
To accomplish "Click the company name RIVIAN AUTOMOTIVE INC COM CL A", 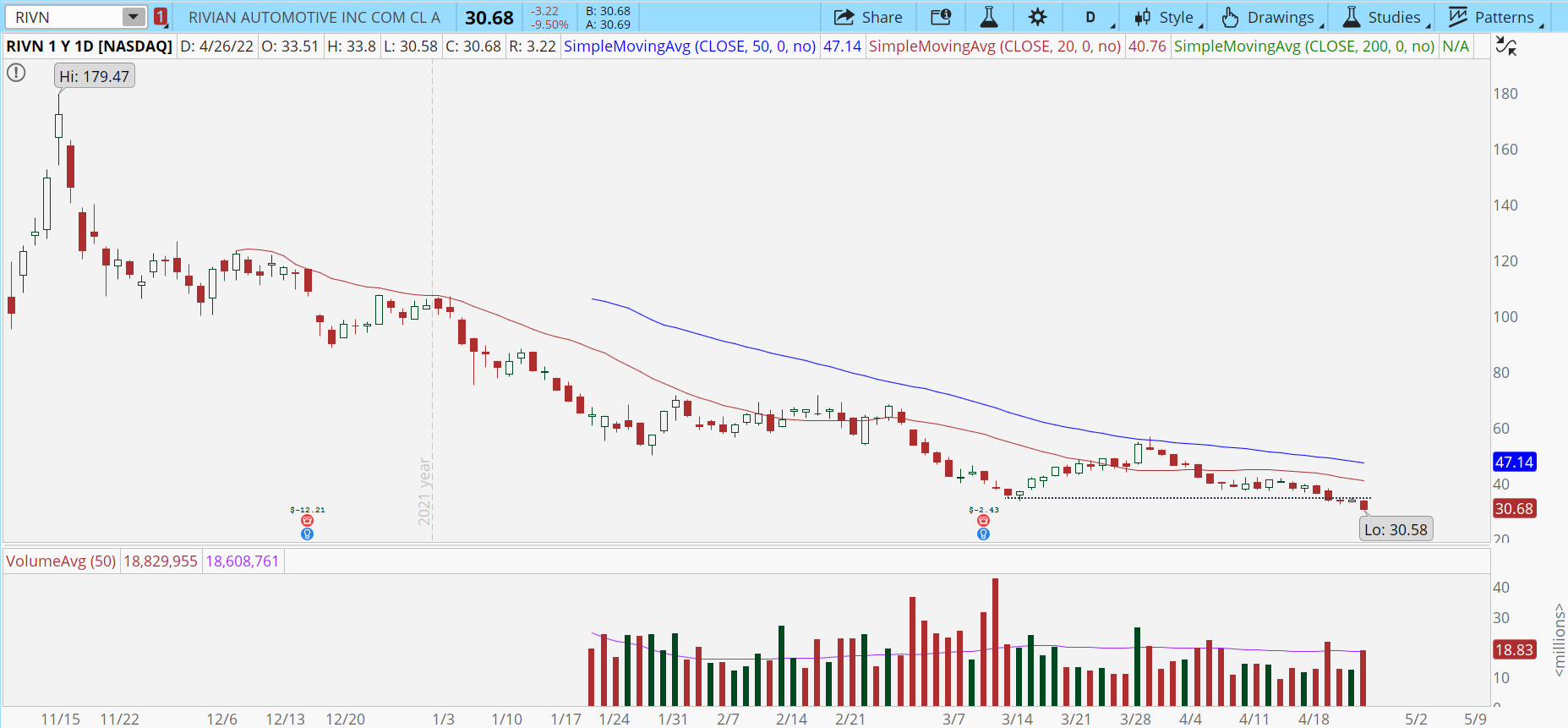I will click(x=314, y=18).
